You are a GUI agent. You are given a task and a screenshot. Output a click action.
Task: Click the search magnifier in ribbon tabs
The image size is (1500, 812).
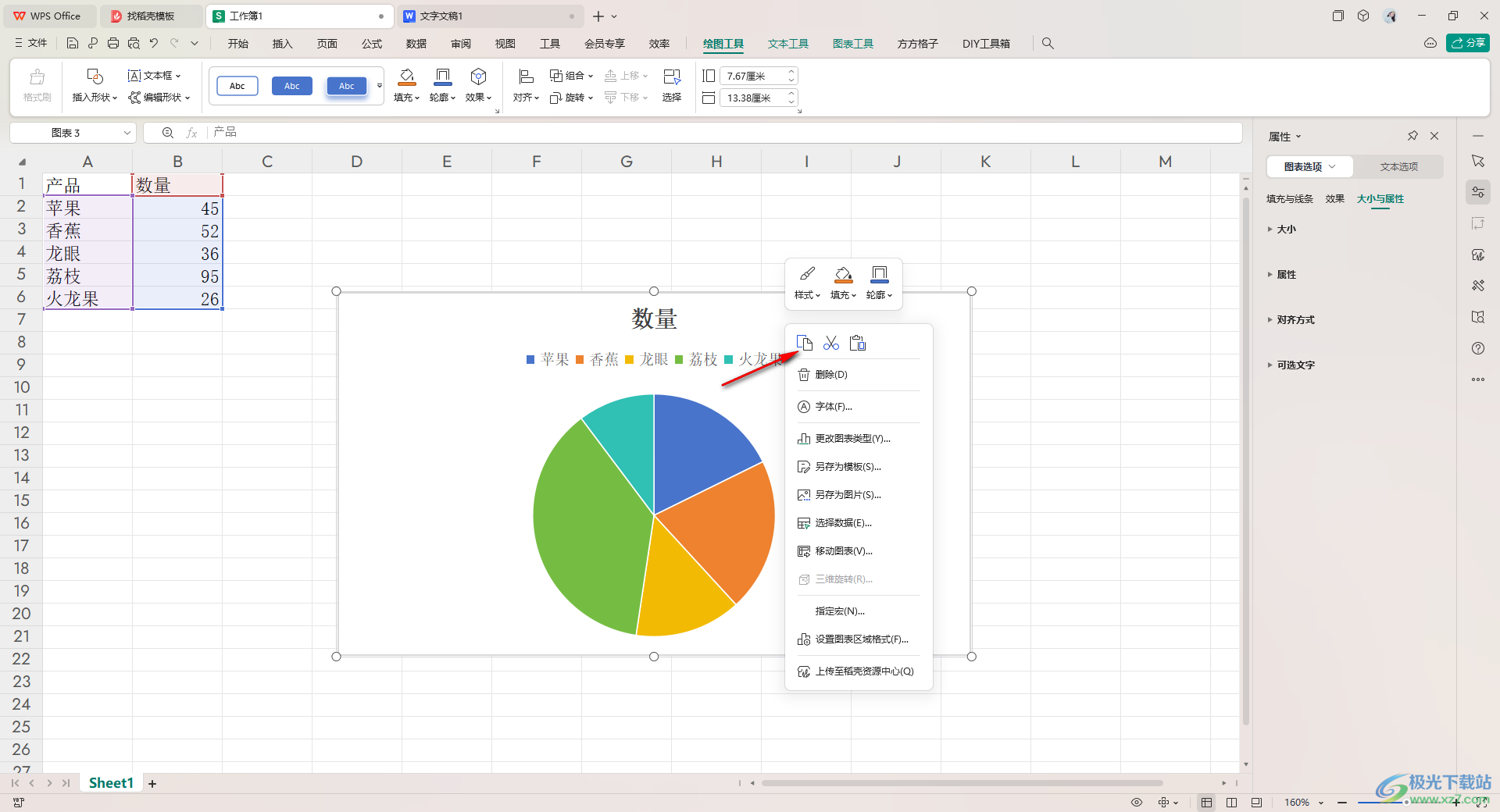point(1048,44)
